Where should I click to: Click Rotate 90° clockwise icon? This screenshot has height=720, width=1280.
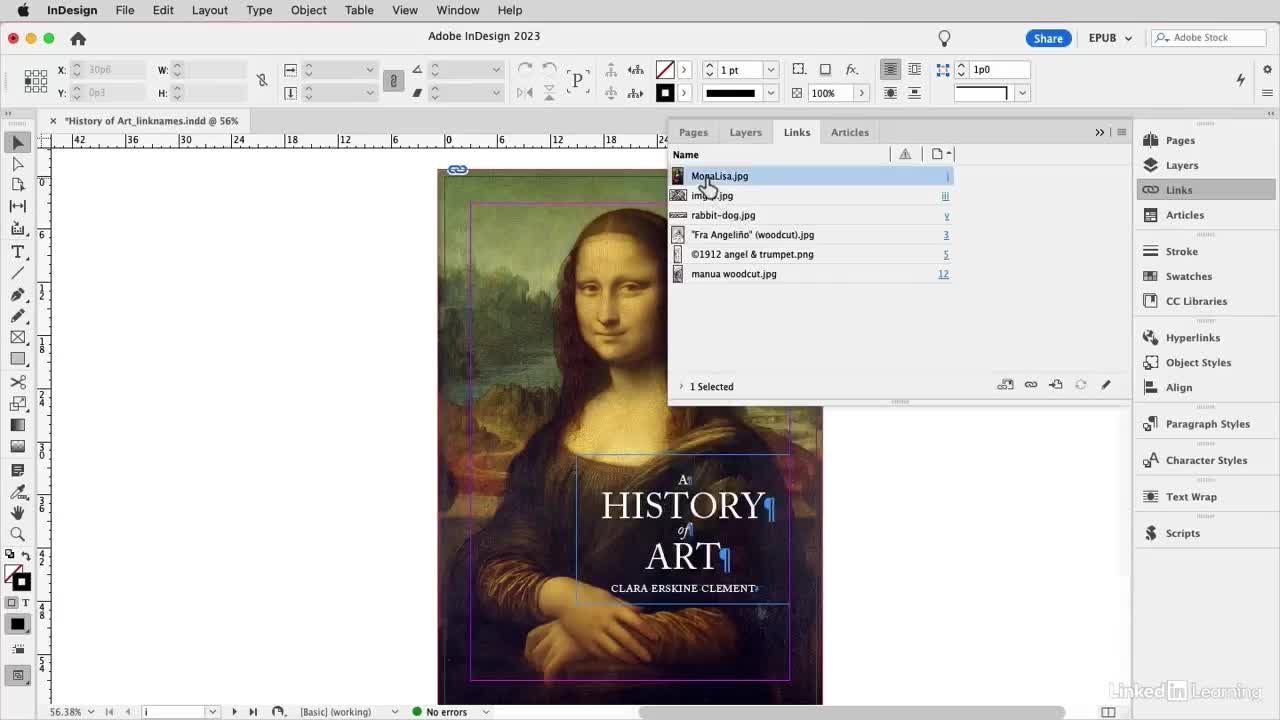pyautogui.click(x=526, y=69)
